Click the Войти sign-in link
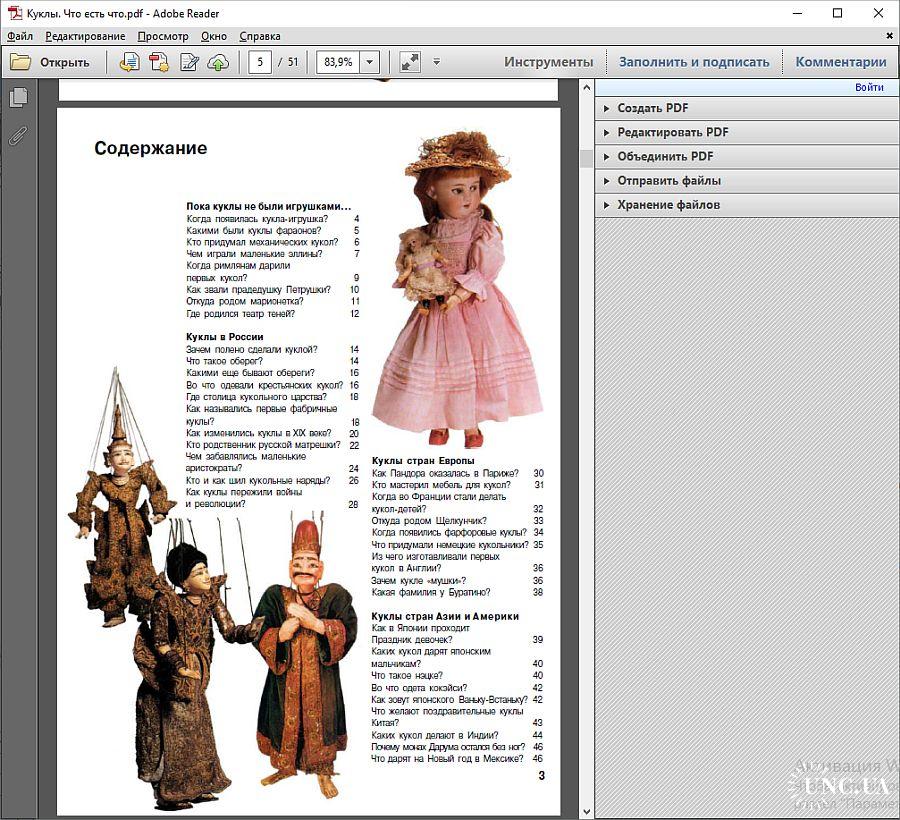The image size is (900, 820). 868,87
